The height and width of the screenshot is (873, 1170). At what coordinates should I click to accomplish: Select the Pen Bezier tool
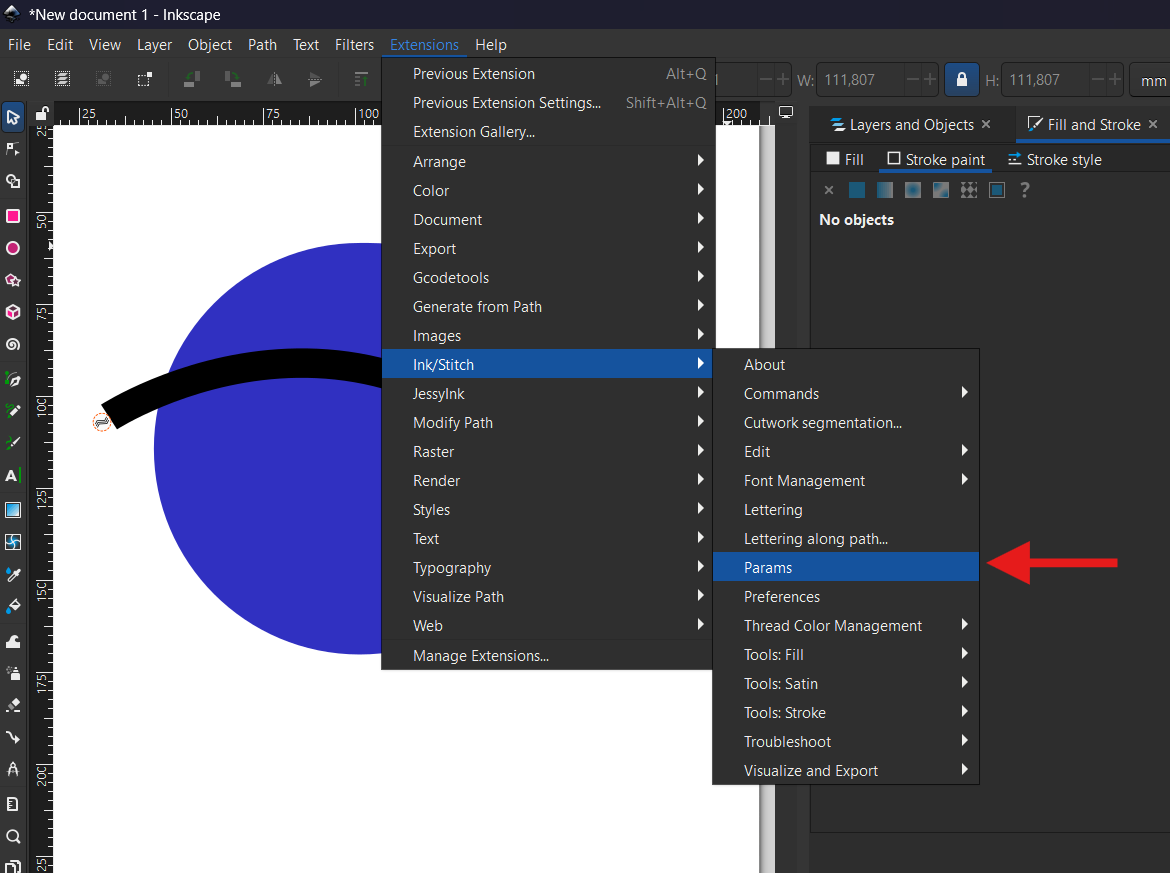[x=13, y=379]
